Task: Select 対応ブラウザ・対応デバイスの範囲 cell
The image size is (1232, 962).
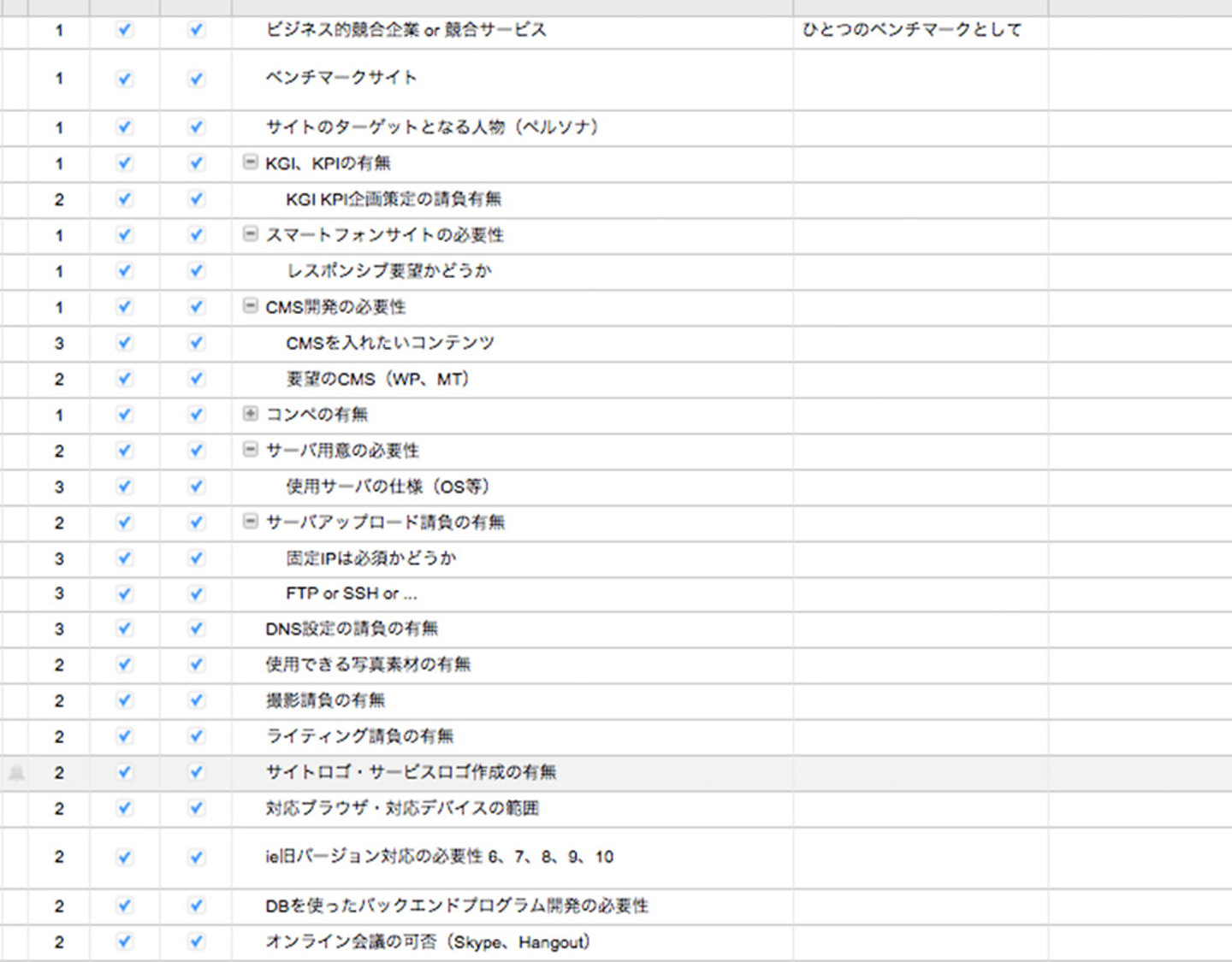Action: (512, 808)
